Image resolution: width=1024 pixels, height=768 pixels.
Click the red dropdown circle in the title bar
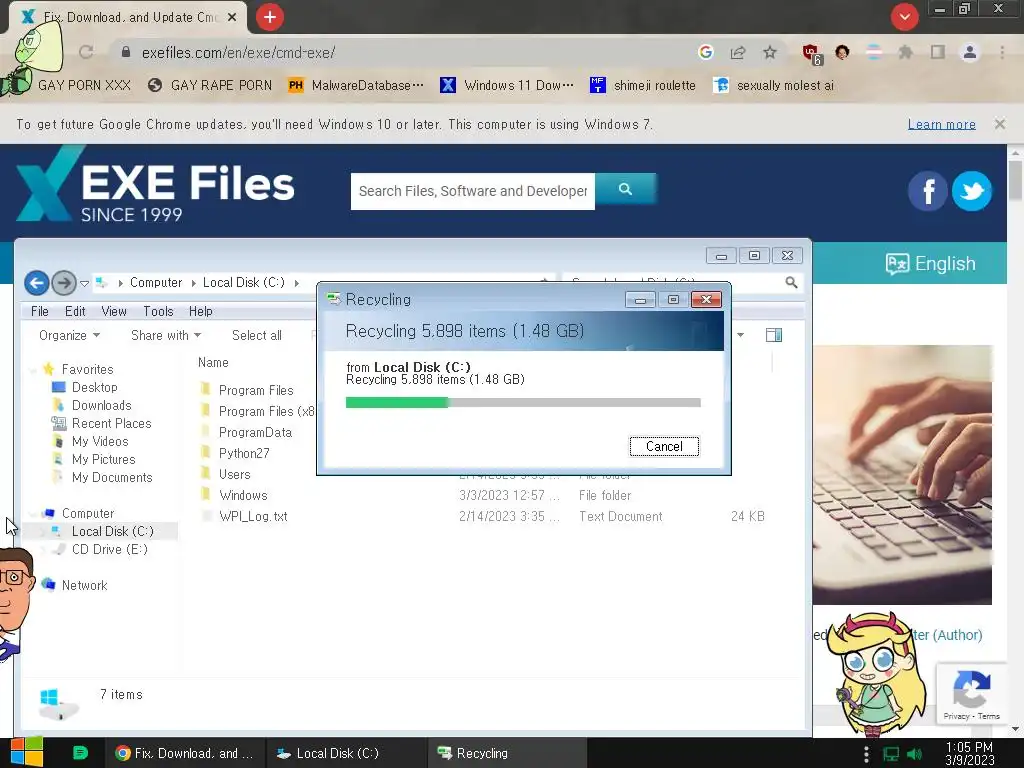(904, 17)
